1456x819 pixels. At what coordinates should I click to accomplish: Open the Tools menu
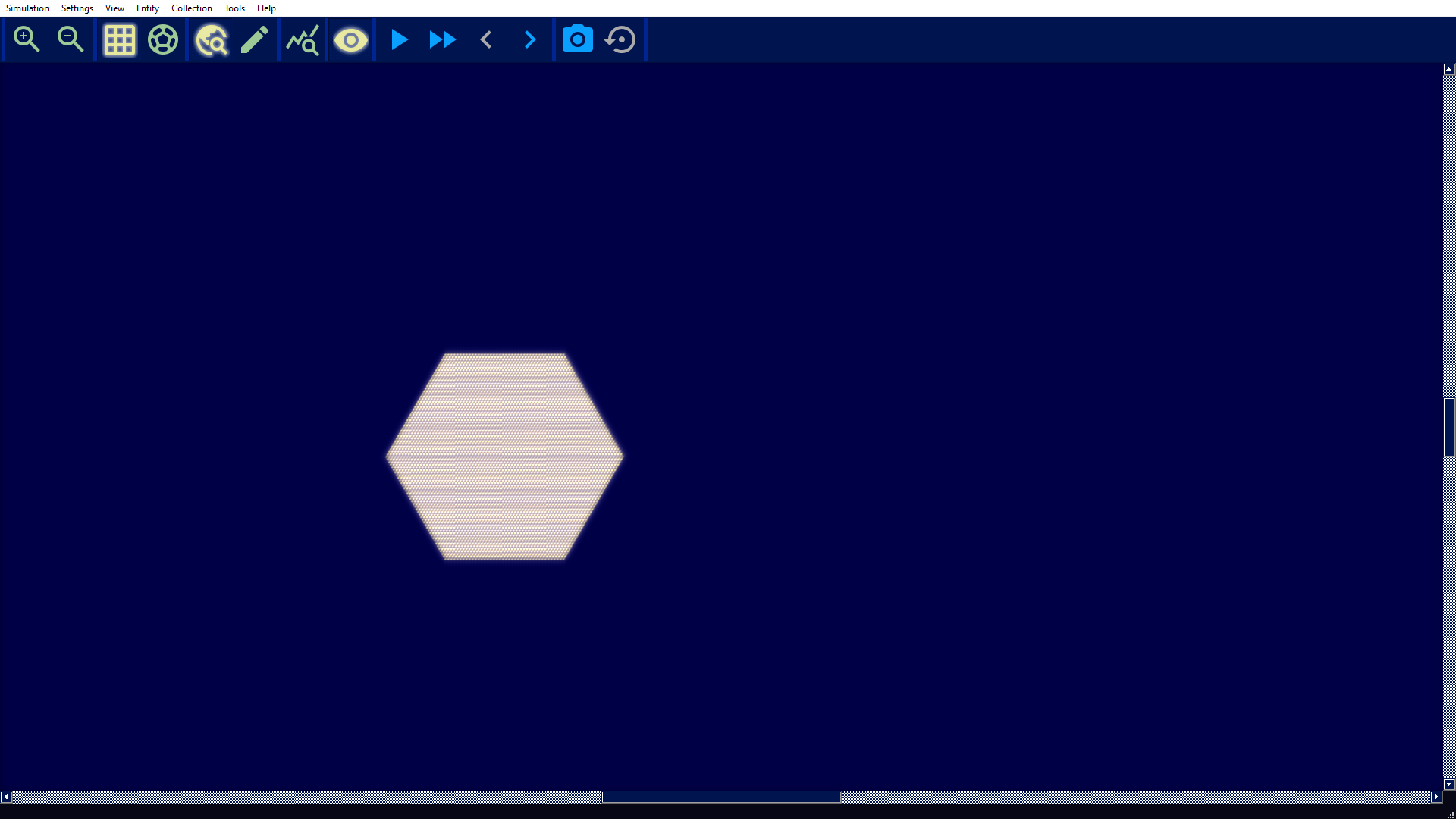click(234, 8)
